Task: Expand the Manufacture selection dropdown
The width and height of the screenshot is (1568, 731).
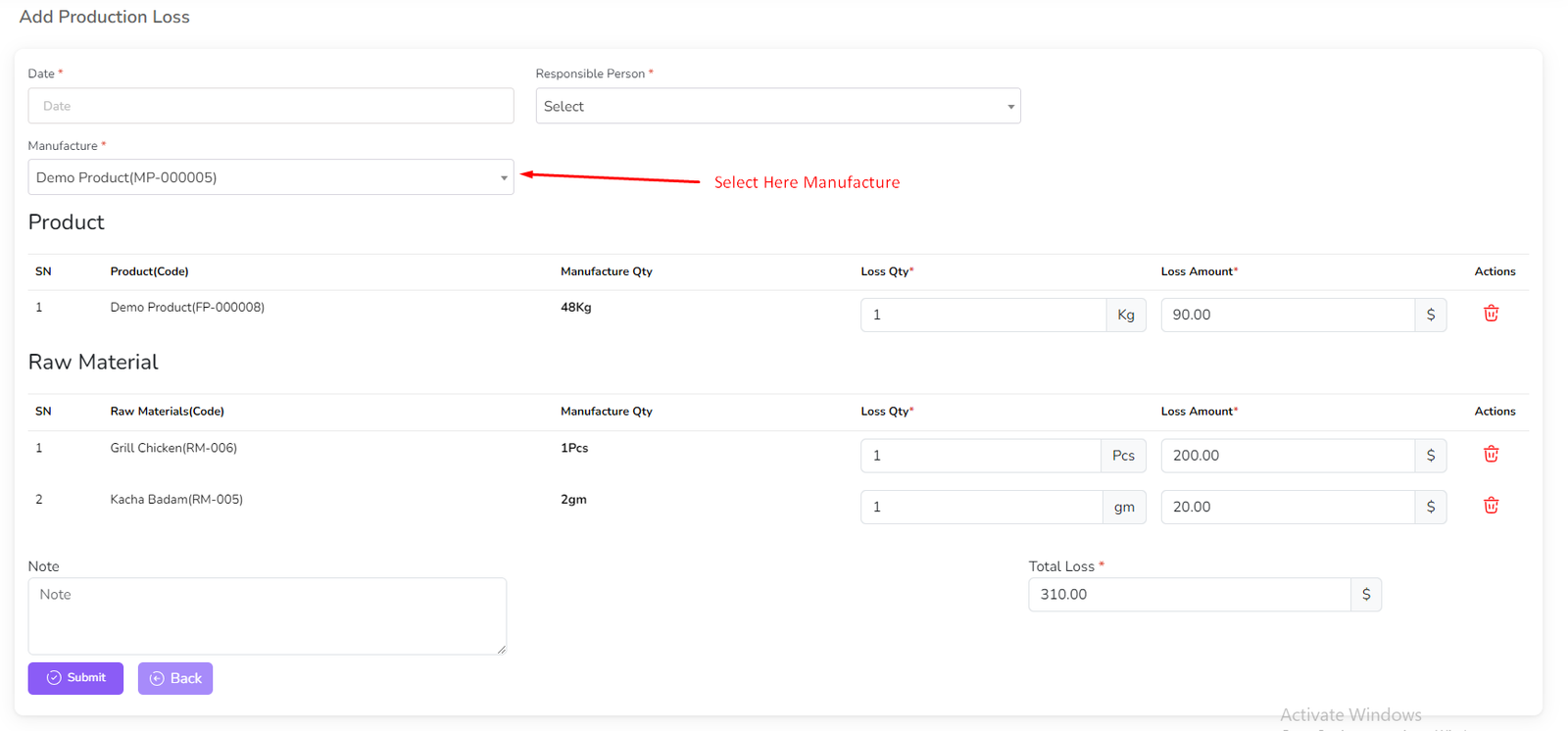Action: pos(270,177)
